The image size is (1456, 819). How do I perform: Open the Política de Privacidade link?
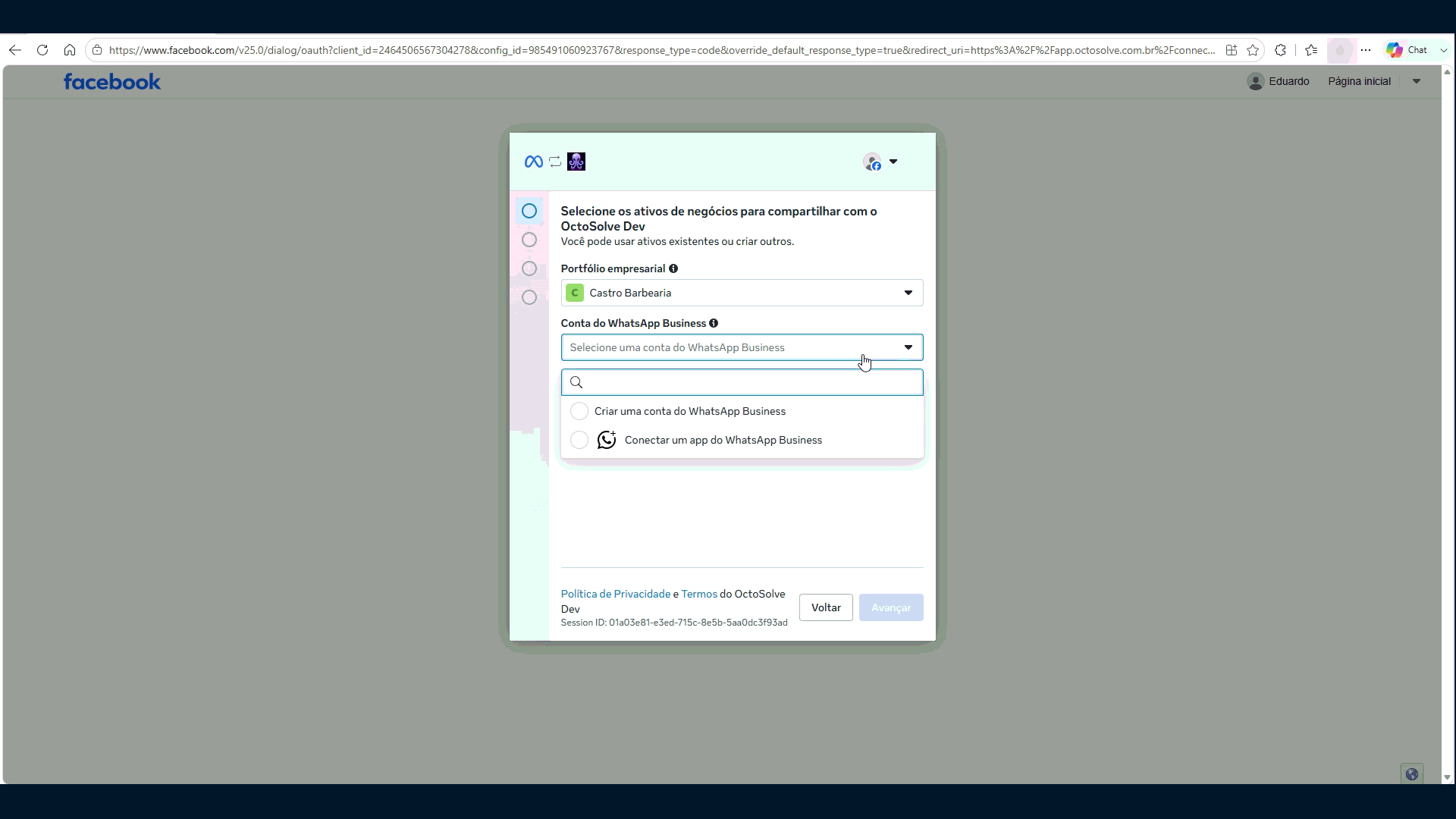click(x=616, y=594)
